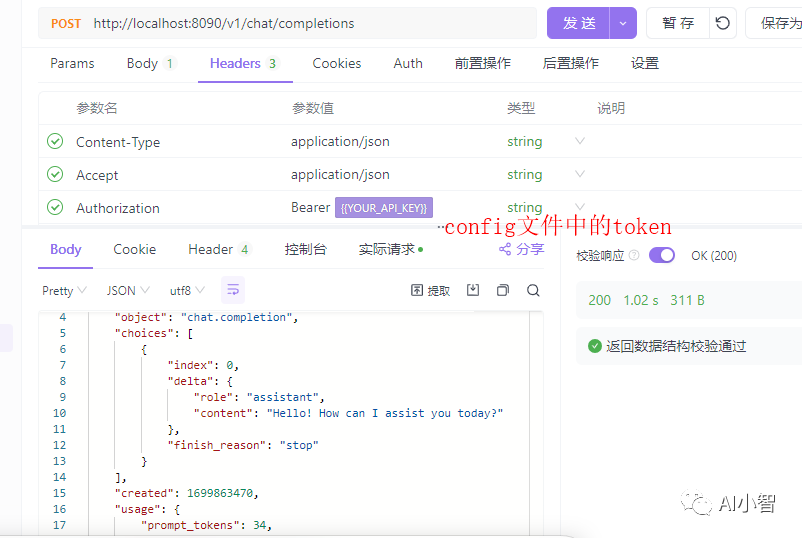Select the response Header tab
802x538 pixels.
click(x=219, y=250)
